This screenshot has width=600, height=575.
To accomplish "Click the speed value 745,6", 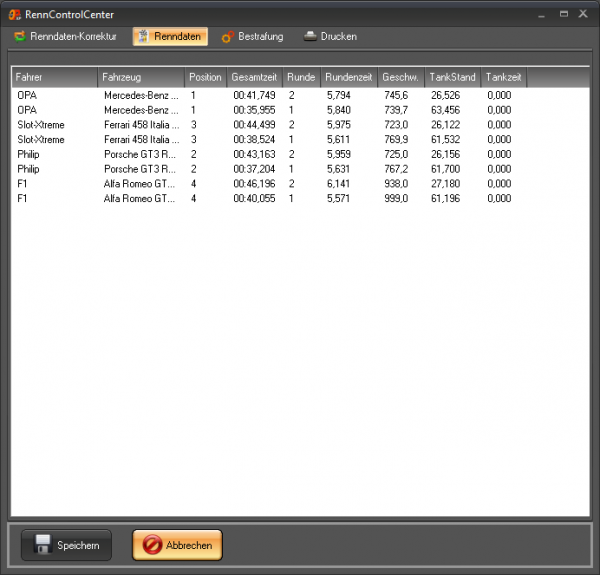I will pos(396,95).
